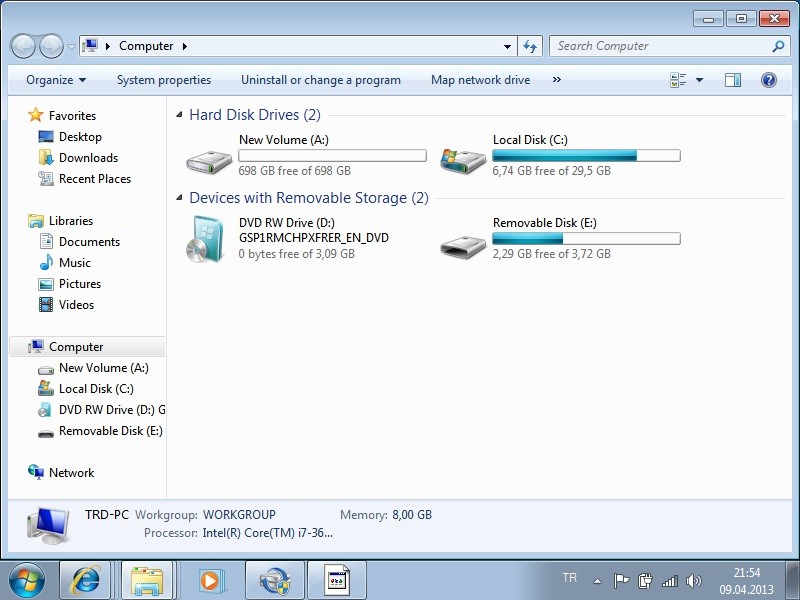Click Uninstall or change a program
Image resolution: width=800 pixels, height=600 pixels.
pos(320,80)
